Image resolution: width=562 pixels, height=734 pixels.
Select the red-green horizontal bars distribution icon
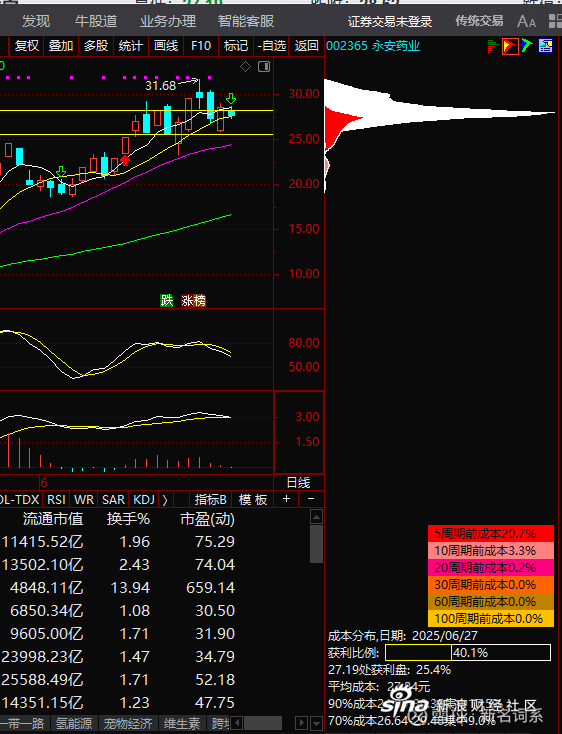pyautogui.click(x=492, y=46)
